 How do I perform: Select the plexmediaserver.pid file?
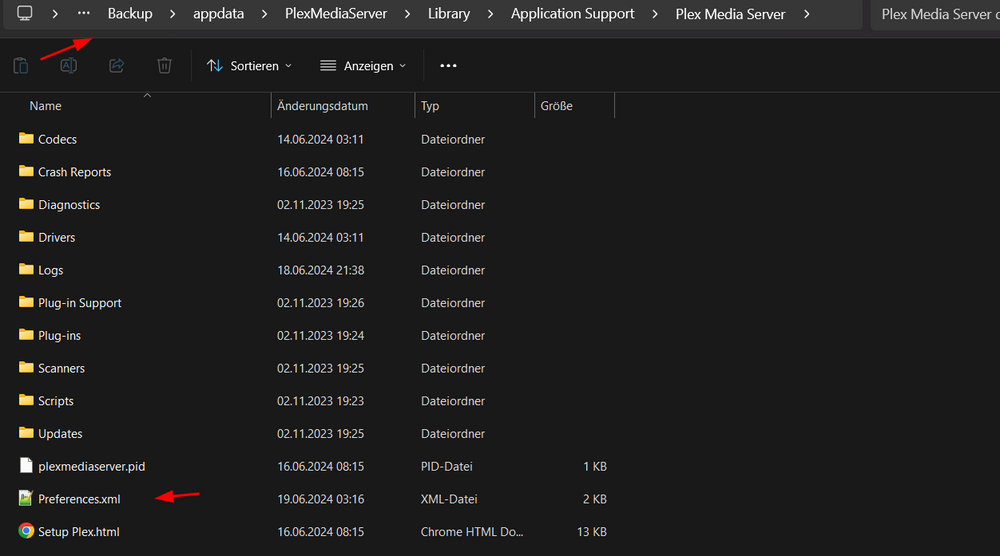click(x=91, y=466)
